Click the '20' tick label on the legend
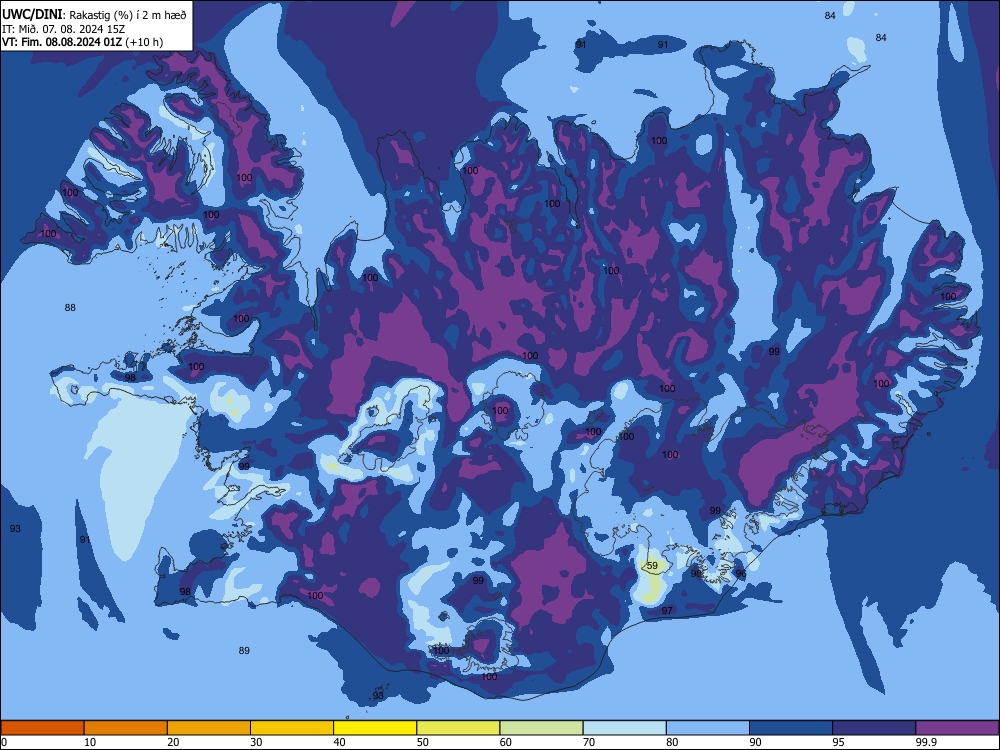This screenshot has height=750, width=1000. click(173, 742)
